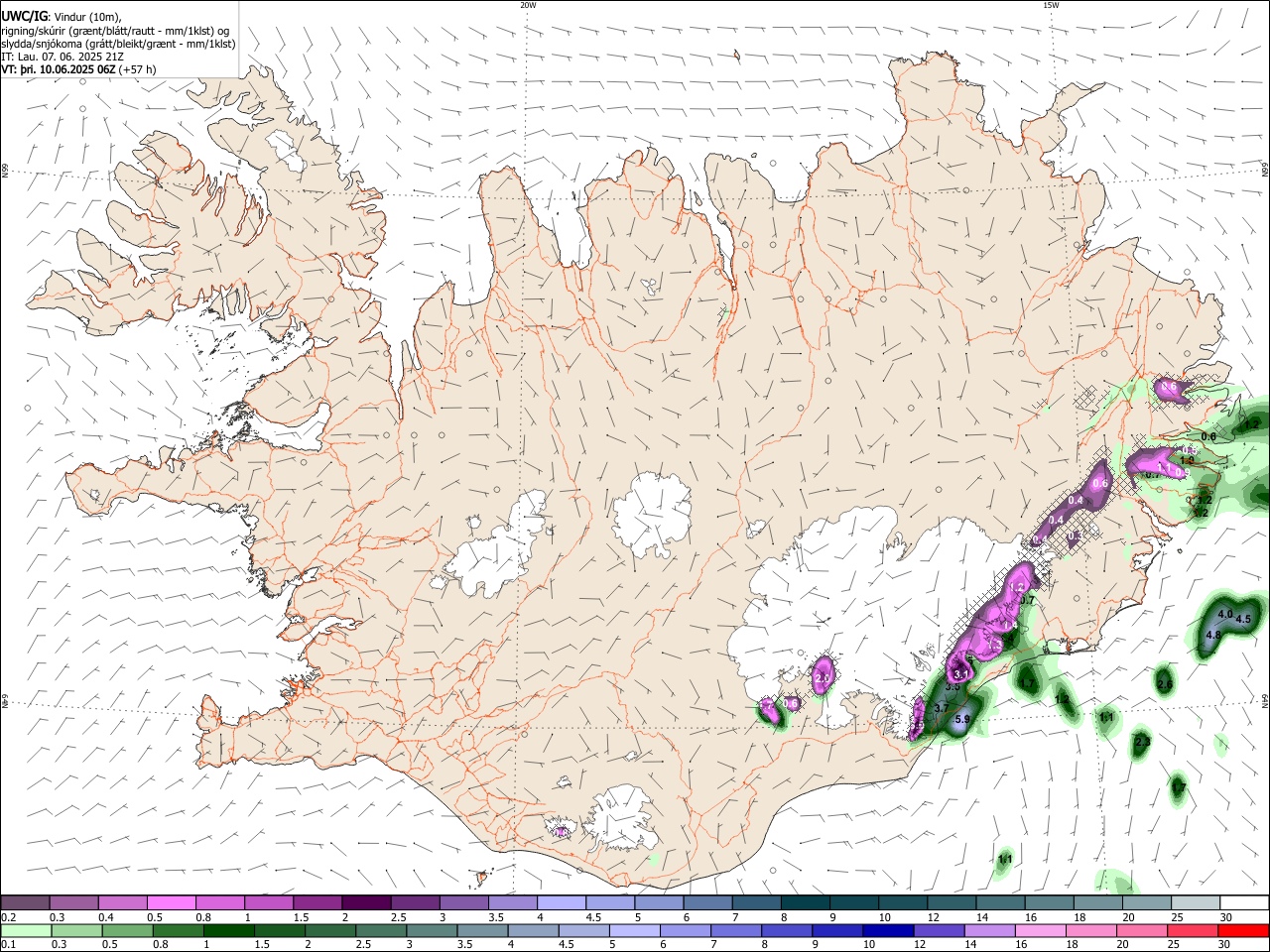This screenshot has width=1270, height=952.
Task: Click the '30' label in the top legend row
Action: click(1226, 917)
